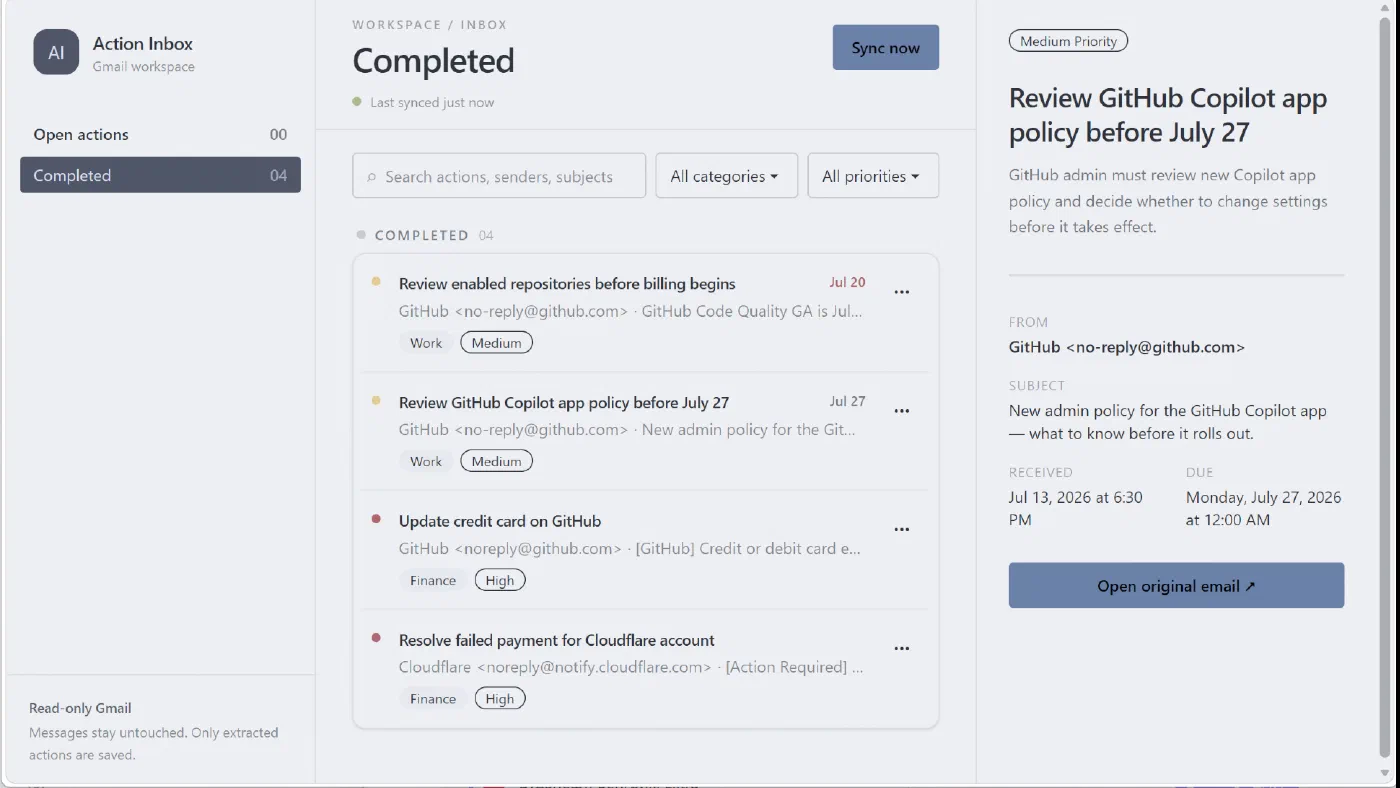Switch to Open actions view
This screenshot has width=1400, height=788.
pos(160,135)
